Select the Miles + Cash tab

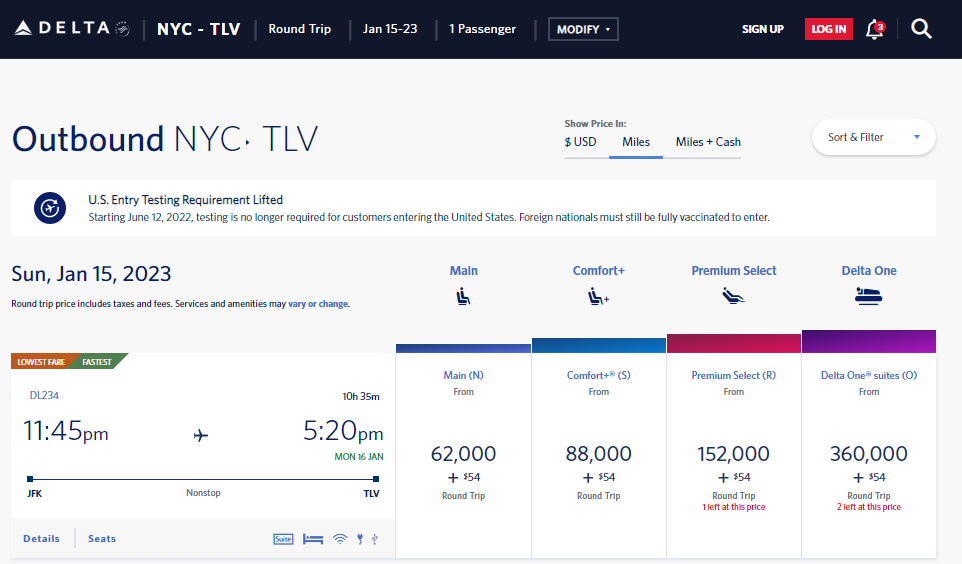pyautogui.click(x=708, y=142)
